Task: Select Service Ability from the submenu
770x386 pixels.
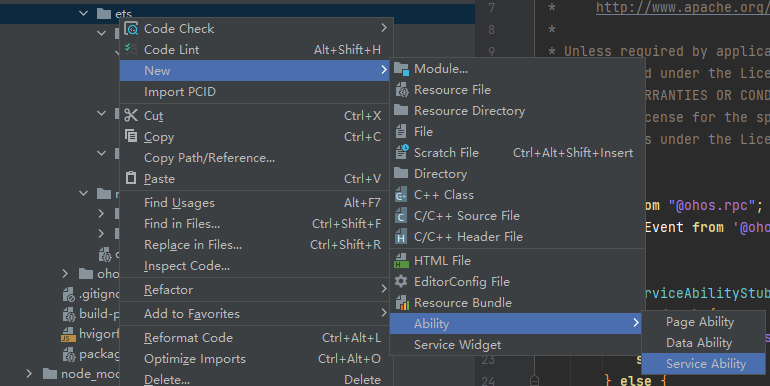Action: [703, 364]
